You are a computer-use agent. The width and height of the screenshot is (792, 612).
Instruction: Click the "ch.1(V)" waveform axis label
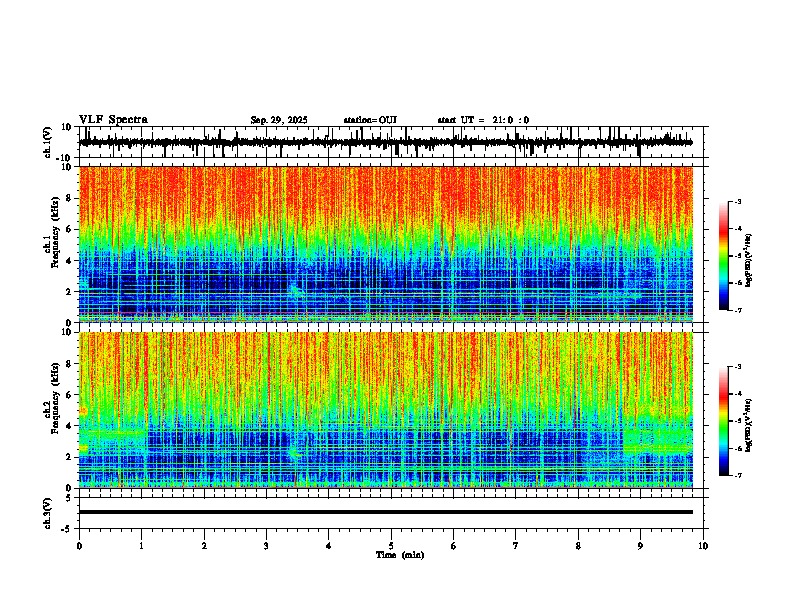pyautogui.click(x=48, y=142)
